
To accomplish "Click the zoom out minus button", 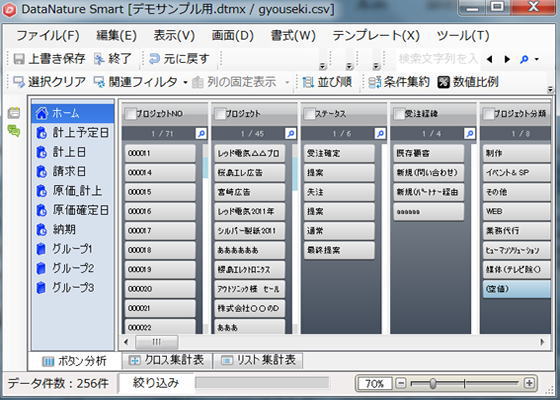I will tap(401, 384).
